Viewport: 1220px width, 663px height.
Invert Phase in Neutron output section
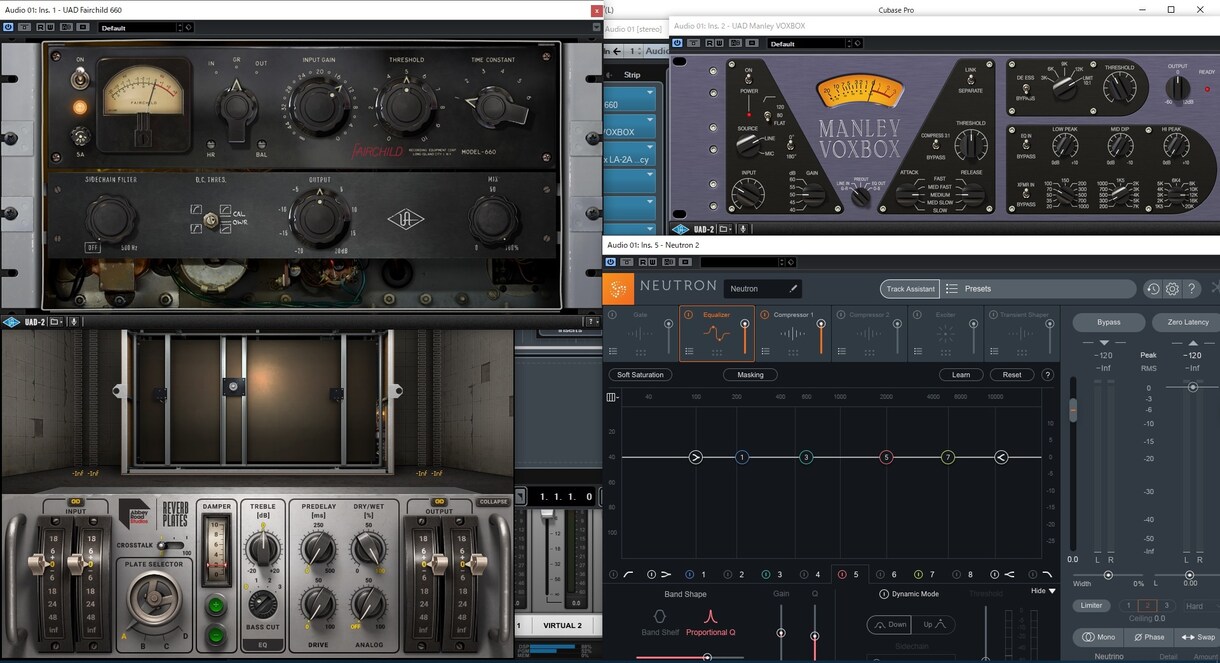point(1149,637)
